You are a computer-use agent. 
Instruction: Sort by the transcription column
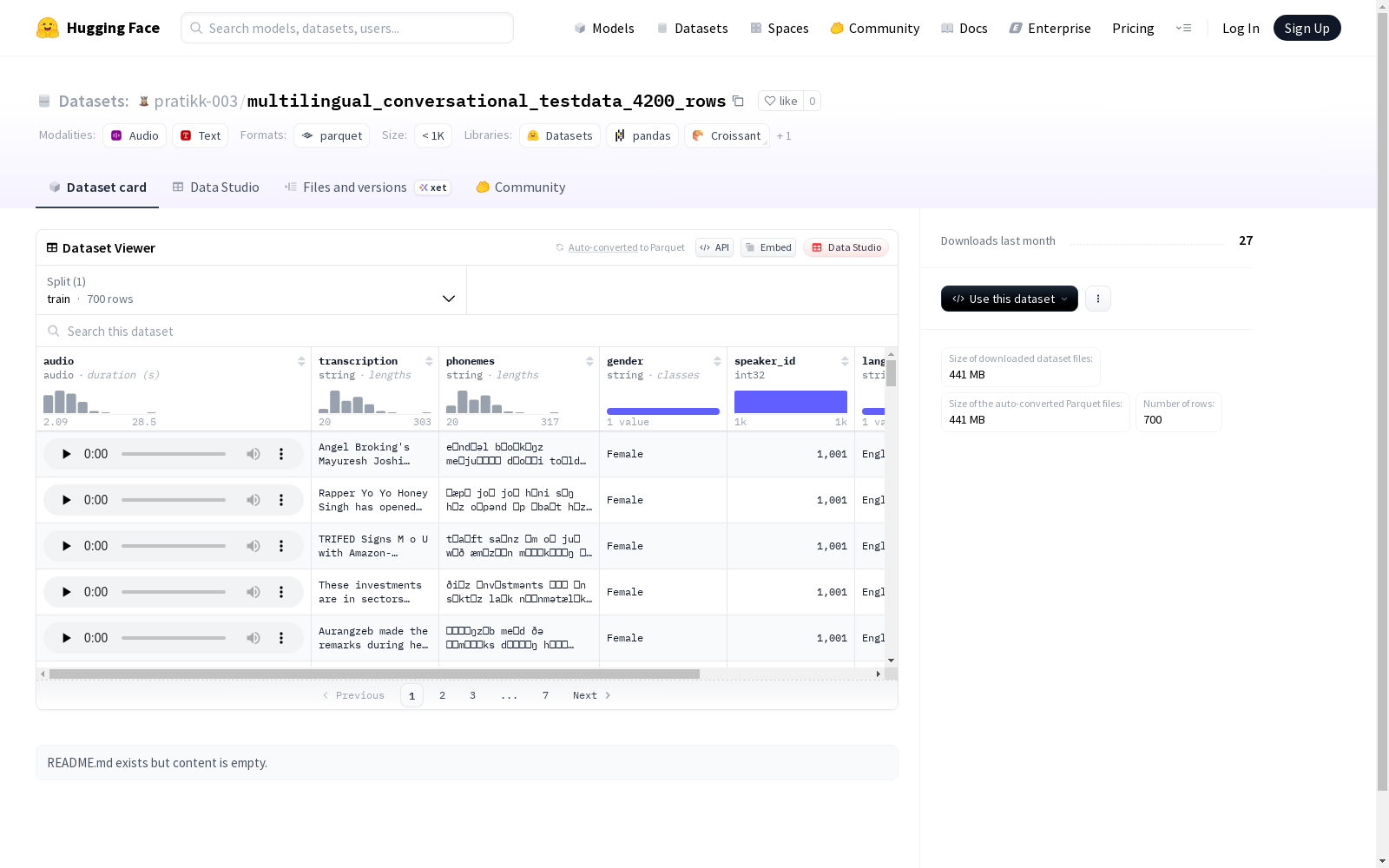pyautogui.click(x=429, y=361)
